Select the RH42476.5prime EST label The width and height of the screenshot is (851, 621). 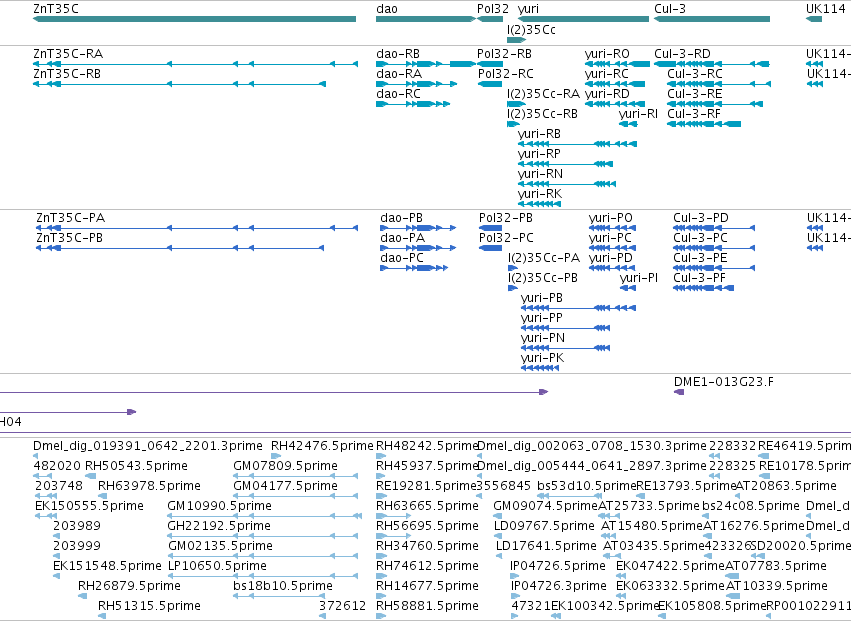tap(322, 446)
